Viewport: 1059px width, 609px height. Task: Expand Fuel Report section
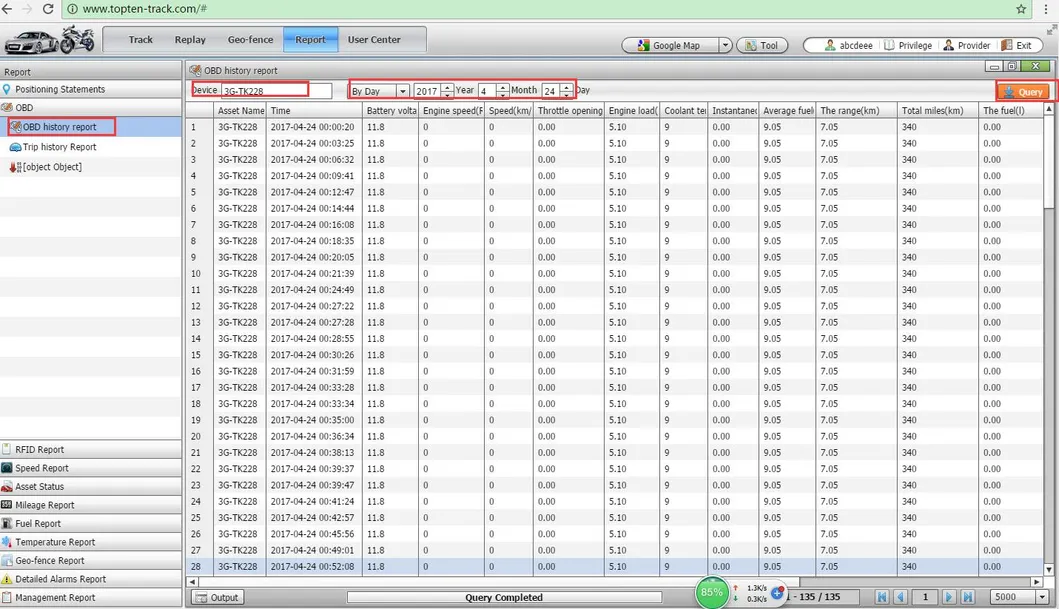91,523
